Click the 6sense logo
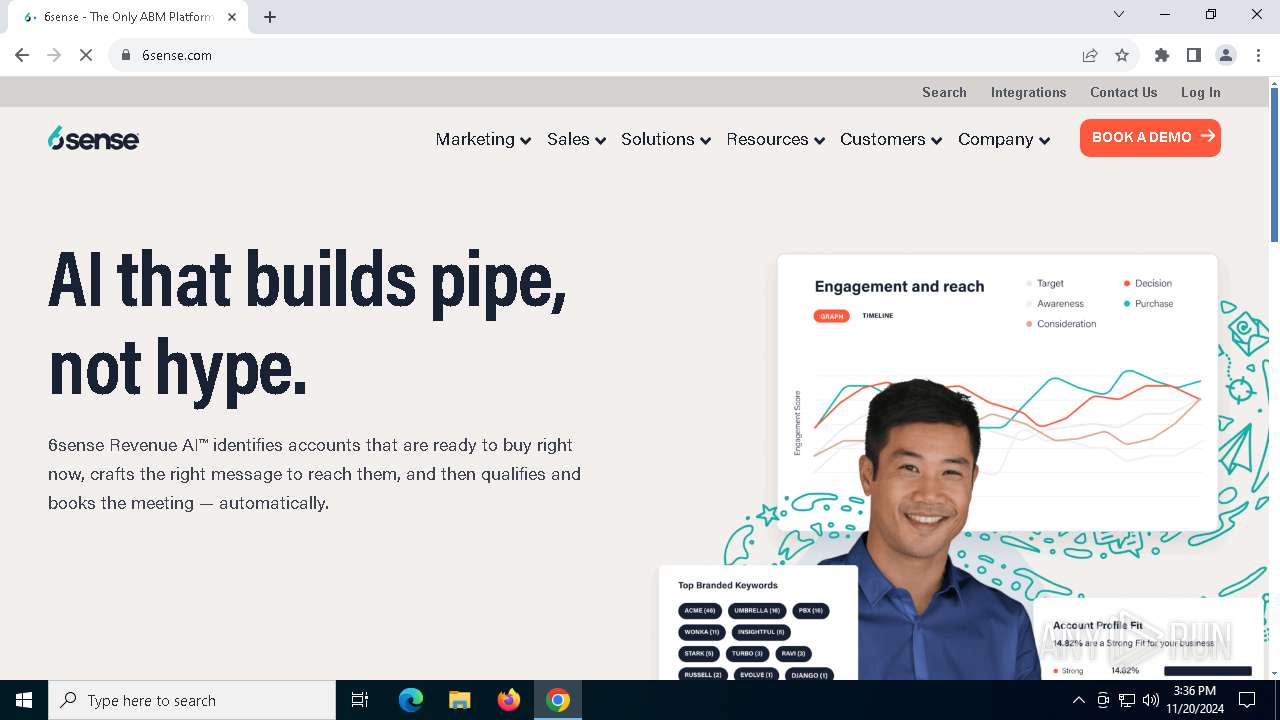This screenshot has width=1280, height=720. [x=93, y=139]
